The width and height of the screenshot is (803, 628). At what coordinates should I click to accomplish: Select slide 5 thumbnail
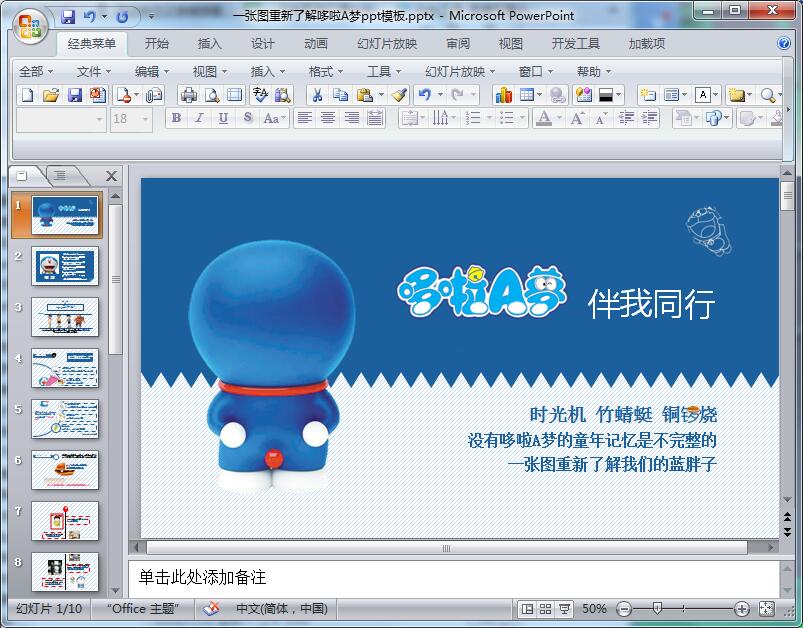(x=65, y=419)
